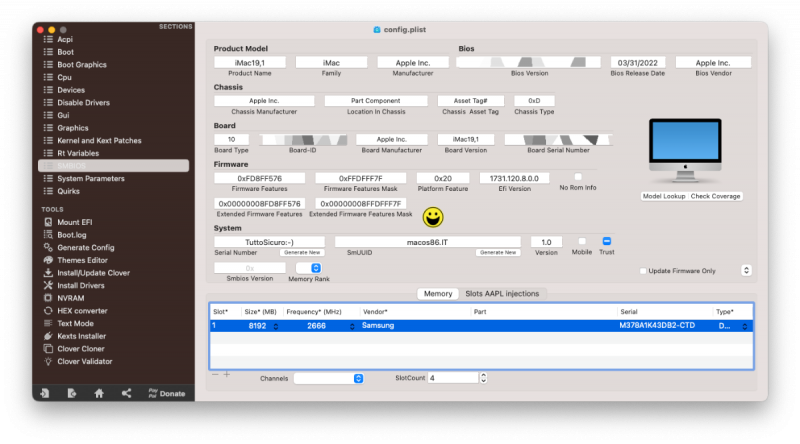Switch to Slots AAPL injections tab

(502, 293)
